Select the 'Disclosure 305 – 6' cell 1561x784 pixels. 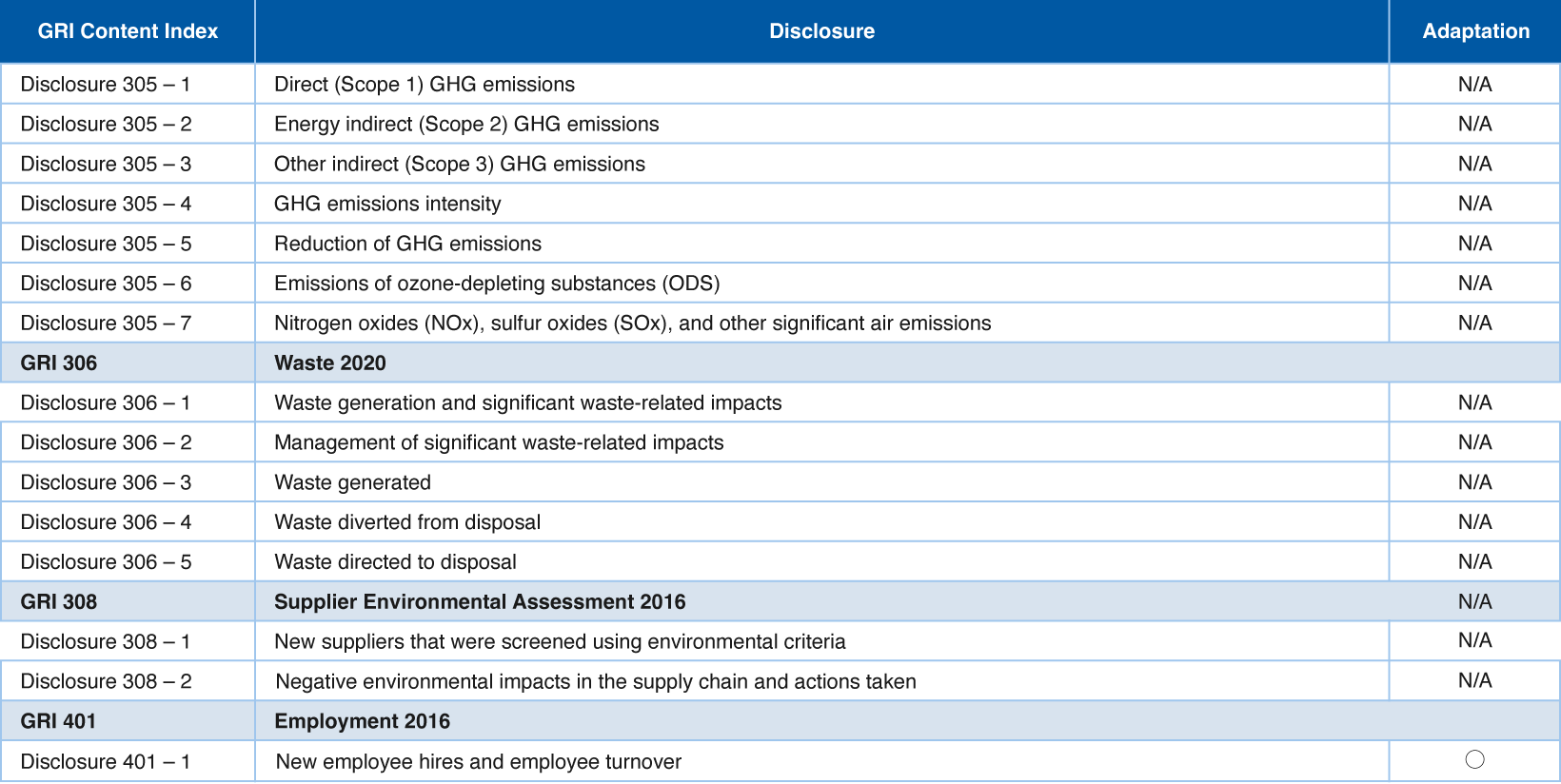[128, 284]
